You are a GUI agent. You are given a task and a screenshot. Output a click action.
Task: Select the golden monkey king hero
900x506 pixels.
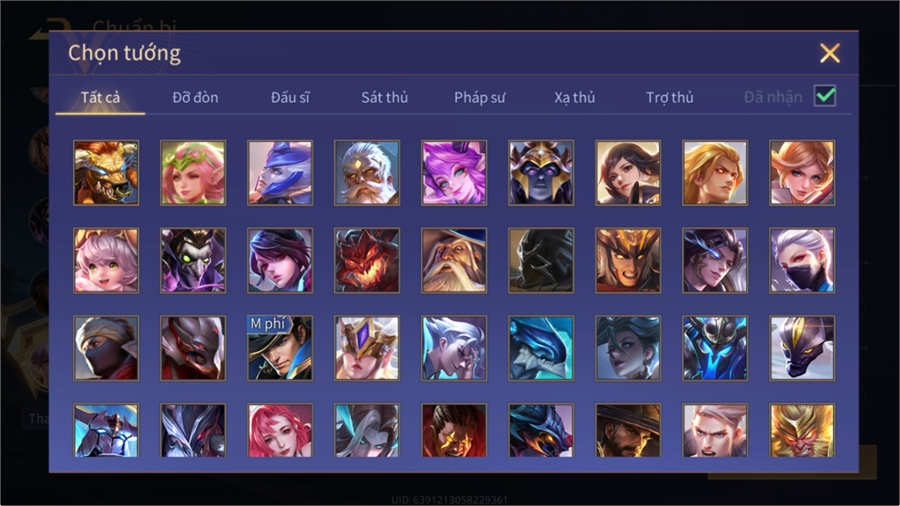click(802, 430)
